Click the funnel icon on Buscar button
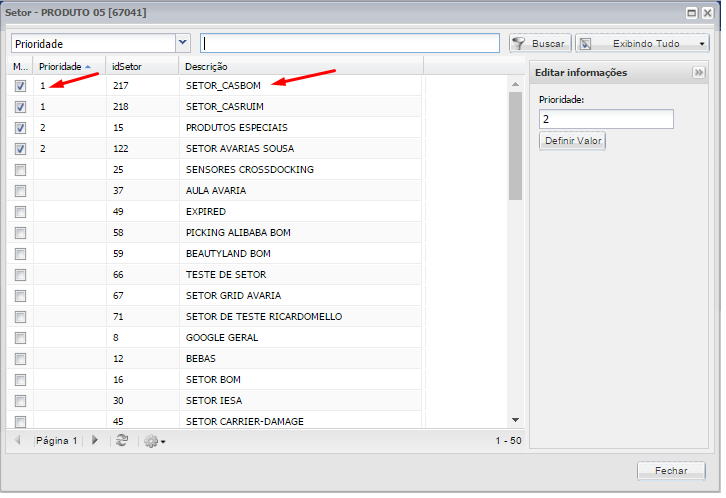The image size is (726, 498). click(x=519, y=44)
